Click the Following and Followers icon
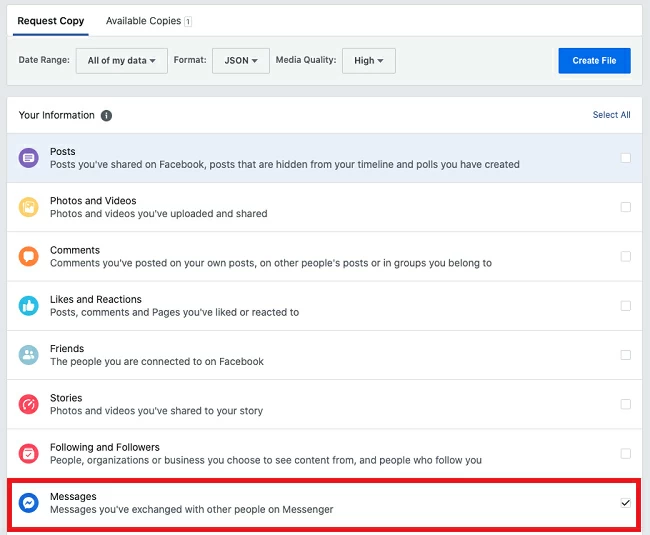The height and width of the screenshot is (535, 650). pos(29,454)
